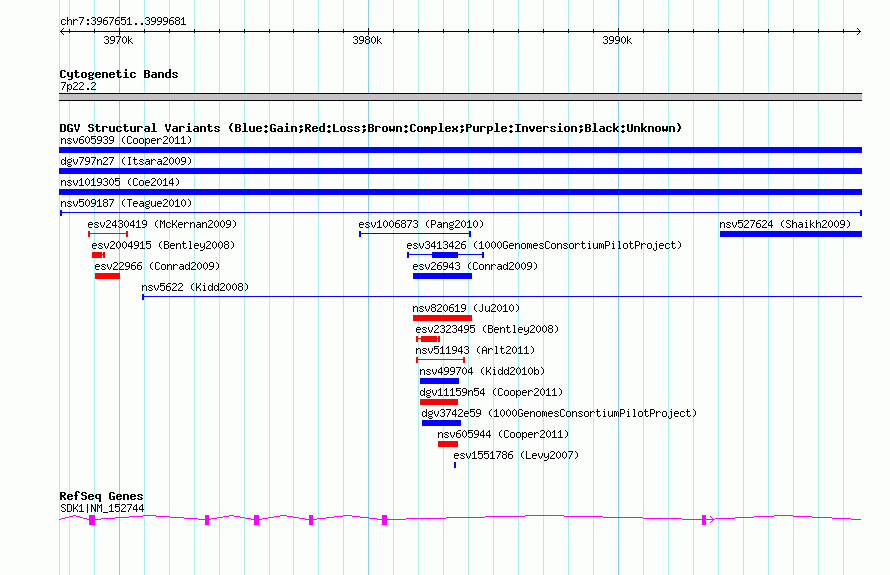
Task: Click the chr7:3967651..3999681 coordinate label
Action: 123,22
